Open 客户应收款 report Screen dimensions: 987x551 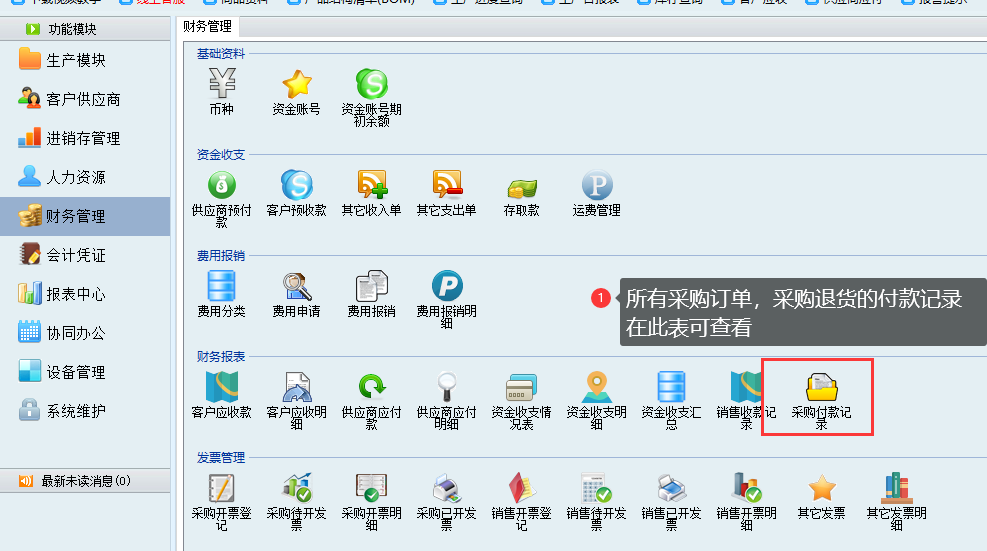tap(221, 388)
